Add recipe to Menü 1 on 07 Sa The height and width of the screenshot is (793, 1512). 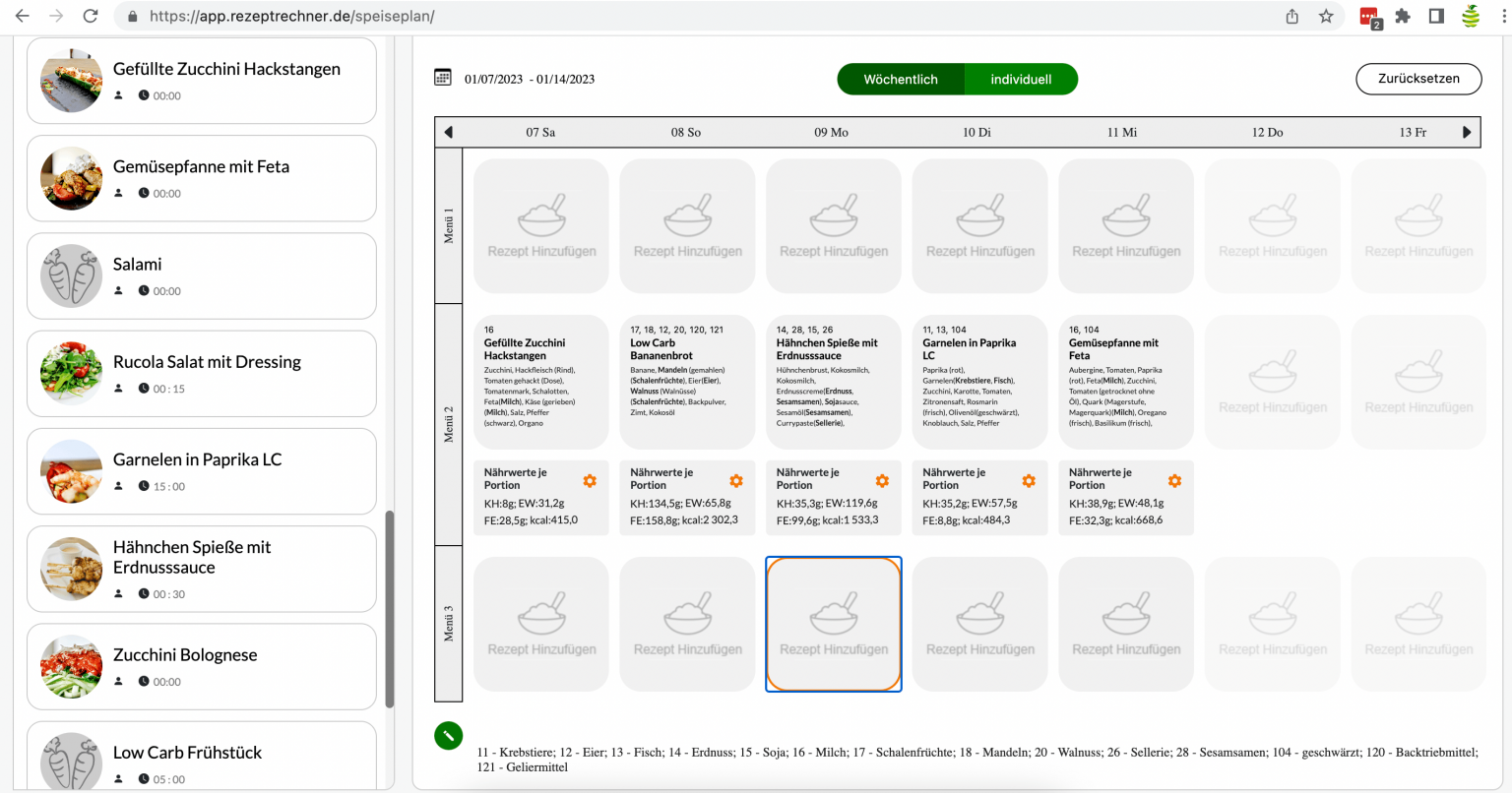pyautogui.click(x=541, y=226)
